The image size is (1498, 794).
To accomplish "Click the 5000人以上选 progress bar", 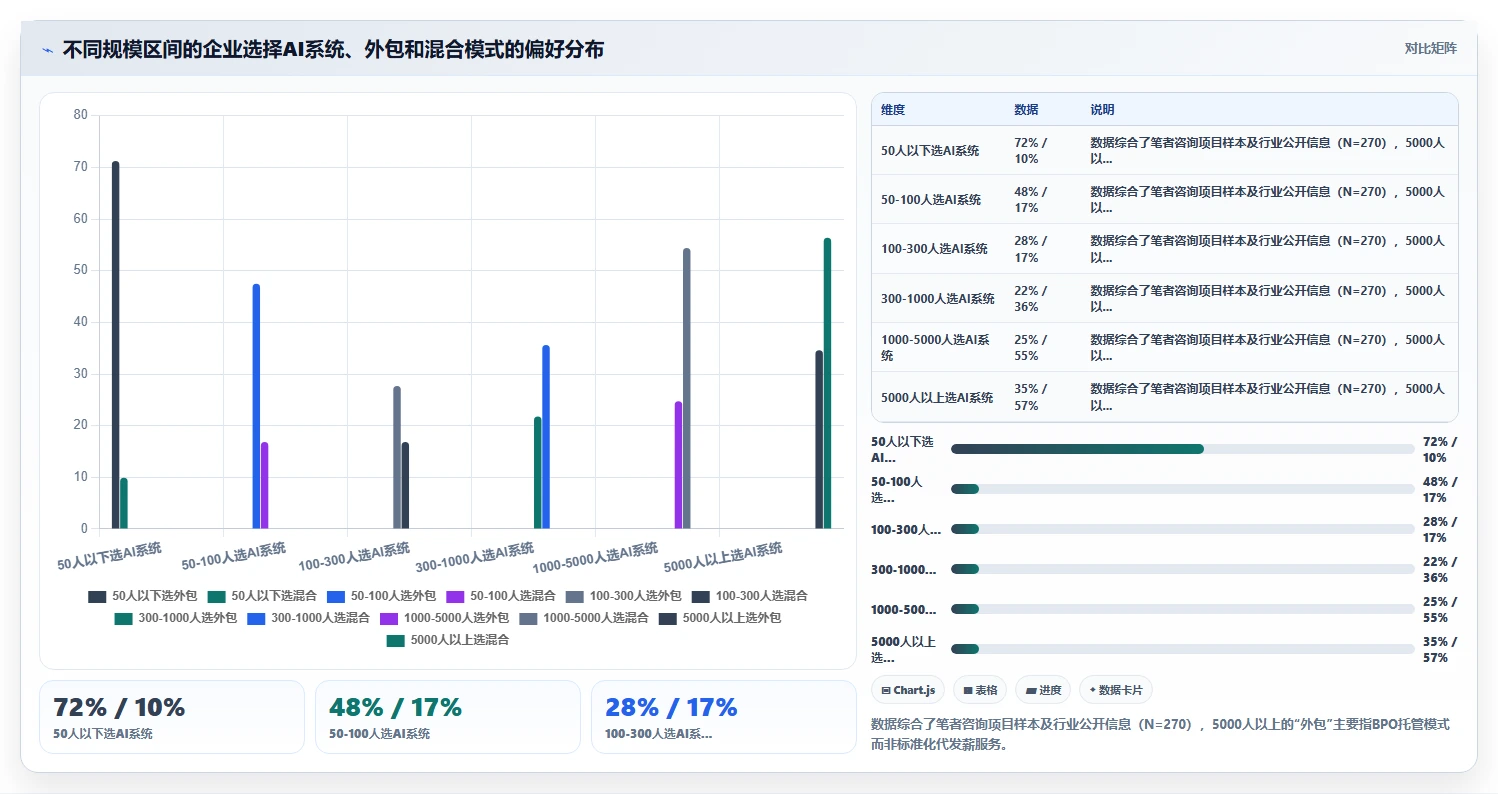I will (x=1183, y=649).
